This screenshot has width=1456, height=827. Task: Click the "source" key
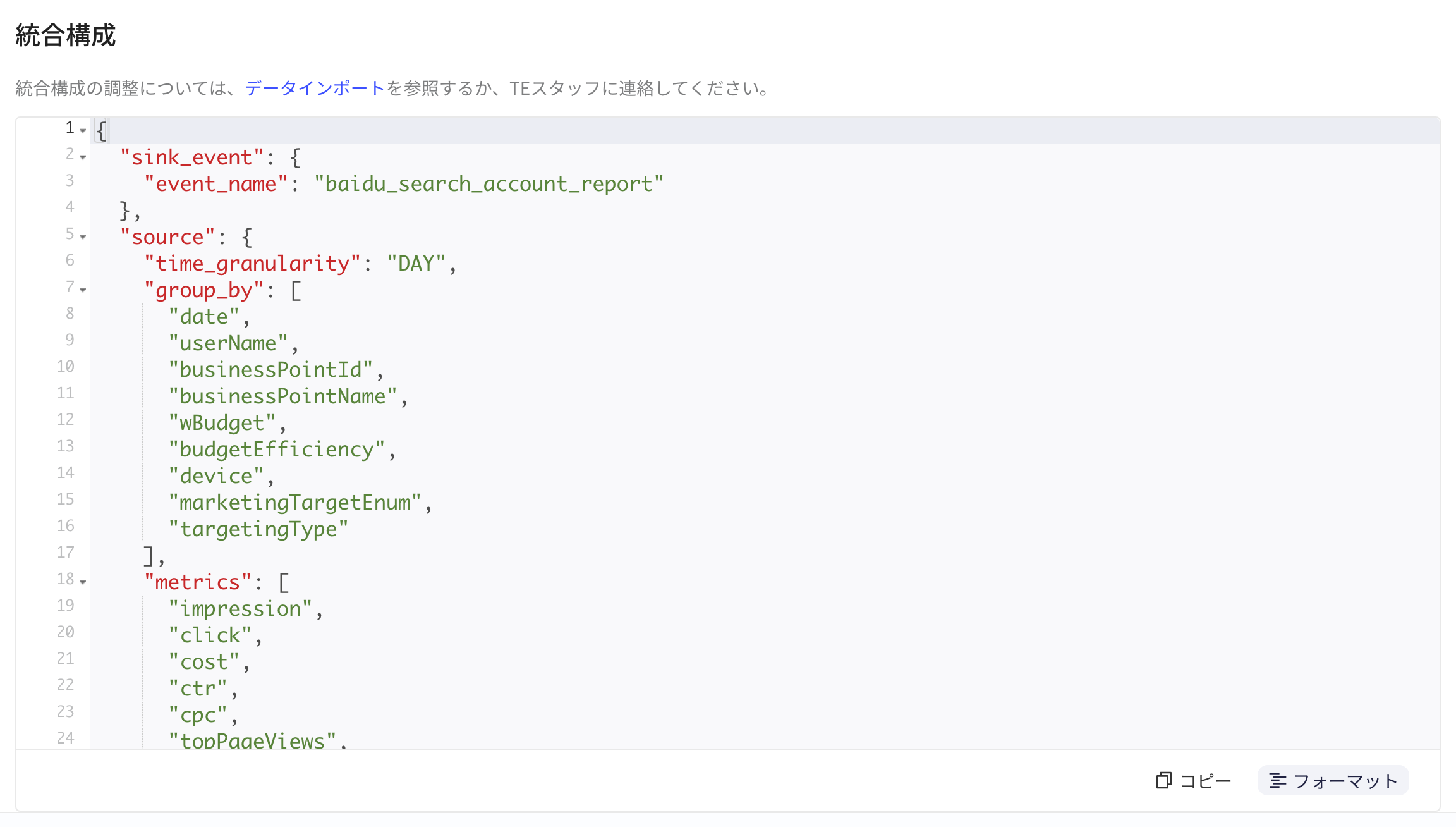click(x=167, y=237)
